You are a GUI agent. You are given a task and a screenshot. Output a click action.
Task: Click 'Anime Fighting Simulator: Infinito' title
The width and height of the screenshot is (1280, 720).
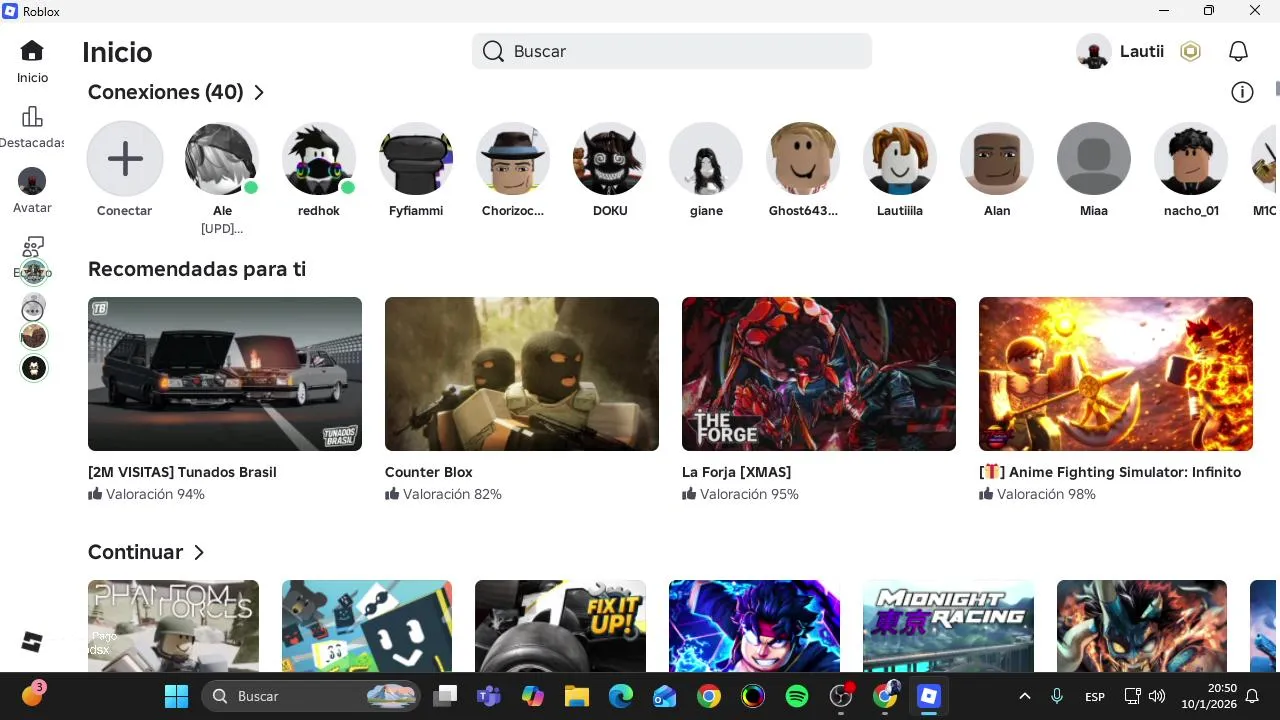point(1110,472)
